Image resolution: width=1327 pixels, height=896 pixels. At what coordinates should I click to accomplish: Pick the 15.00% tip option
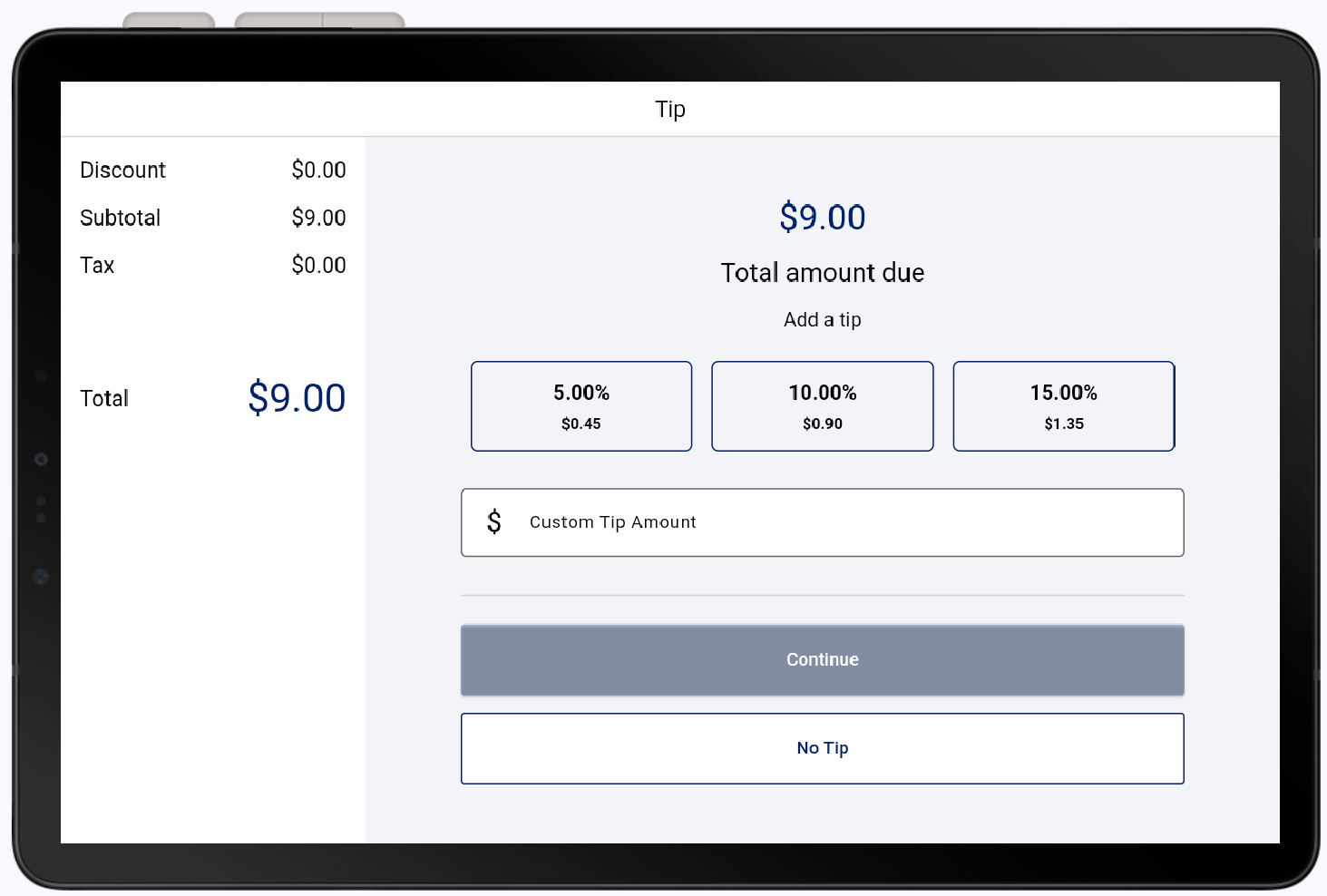[x=1063, y=405]
